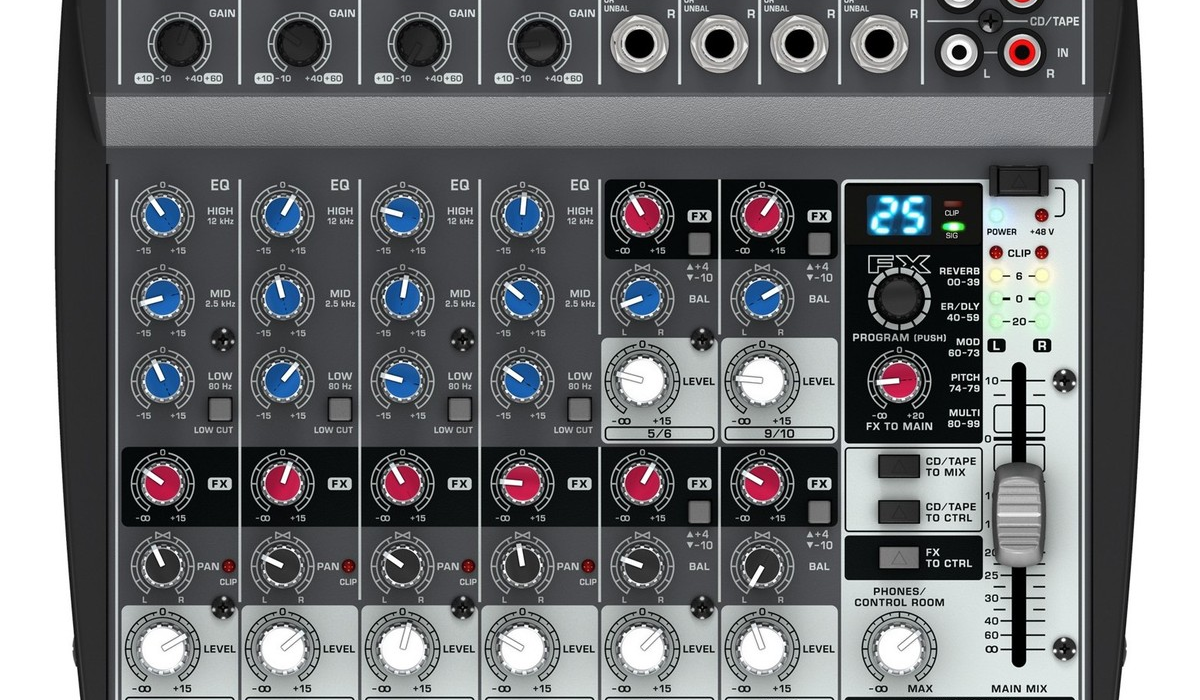Adjust channel 2 PAN knob
This screenshot has height=700, width=1200.
pyautogui.click(x=281, y=565)
